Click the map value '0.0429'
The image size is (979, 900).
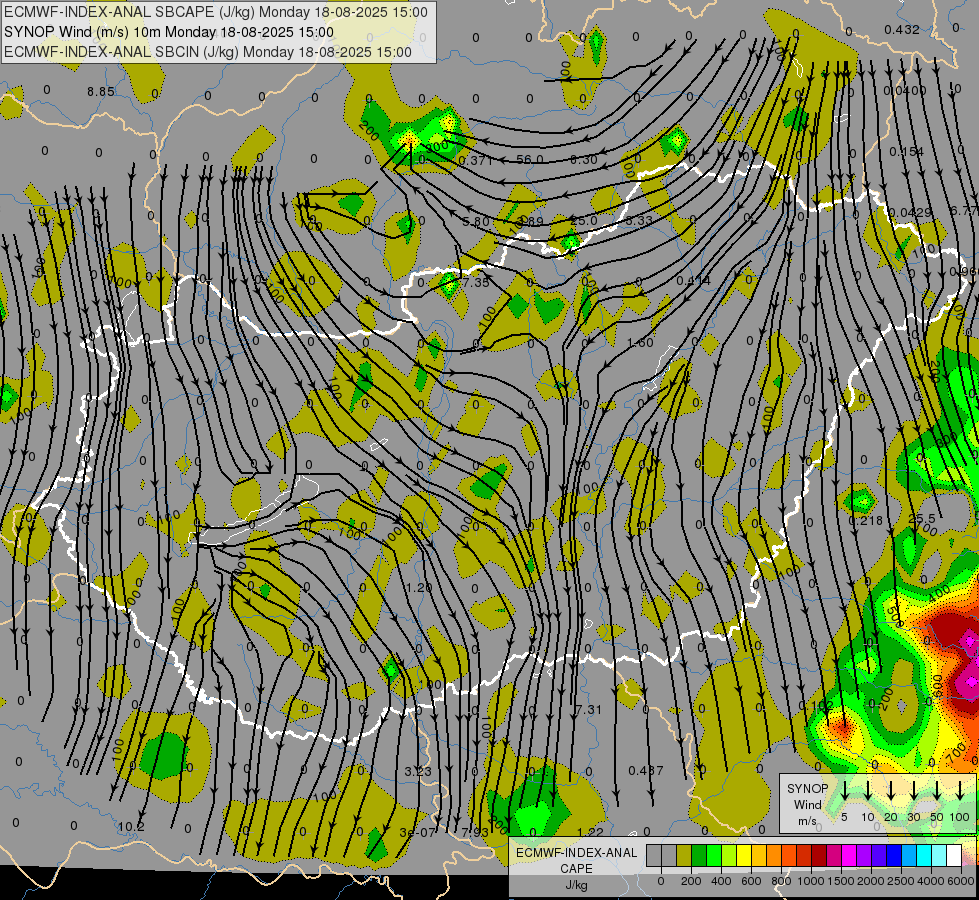pyautogui.click(x=910, y=212)
